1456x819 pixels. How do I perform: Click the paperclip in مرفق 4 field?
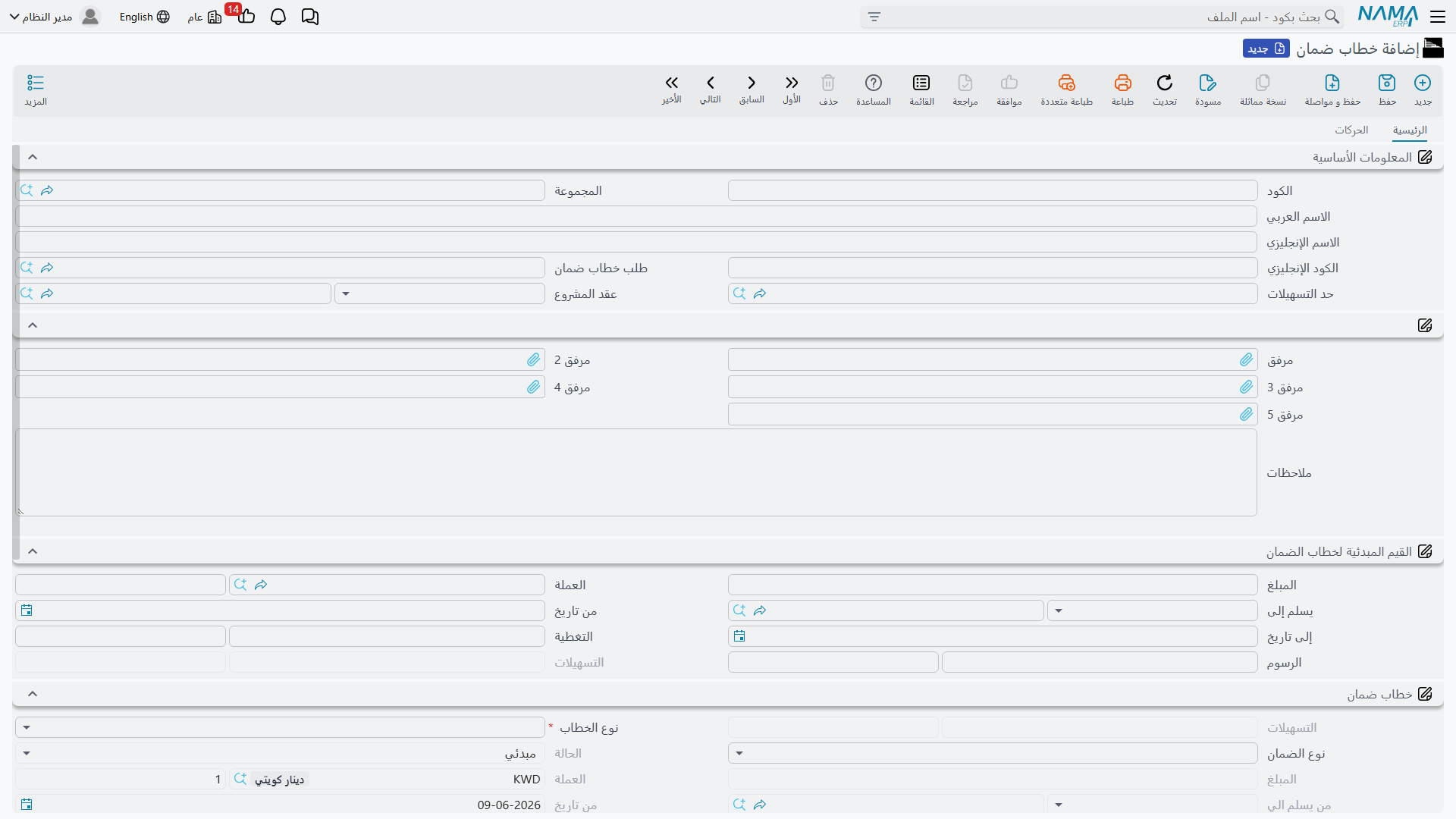pos(534,387)
